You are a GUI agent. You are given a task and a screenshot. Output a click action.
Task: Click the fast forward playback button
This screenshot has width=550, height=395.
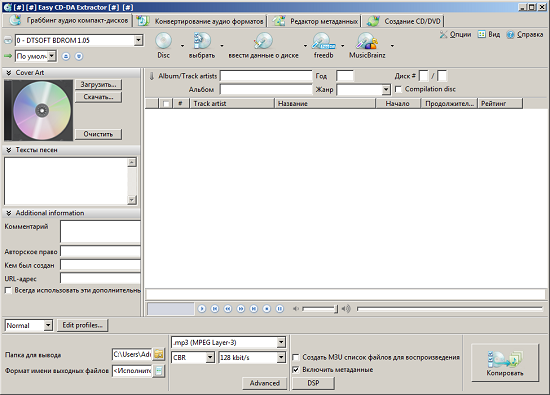tap(241, 309)
